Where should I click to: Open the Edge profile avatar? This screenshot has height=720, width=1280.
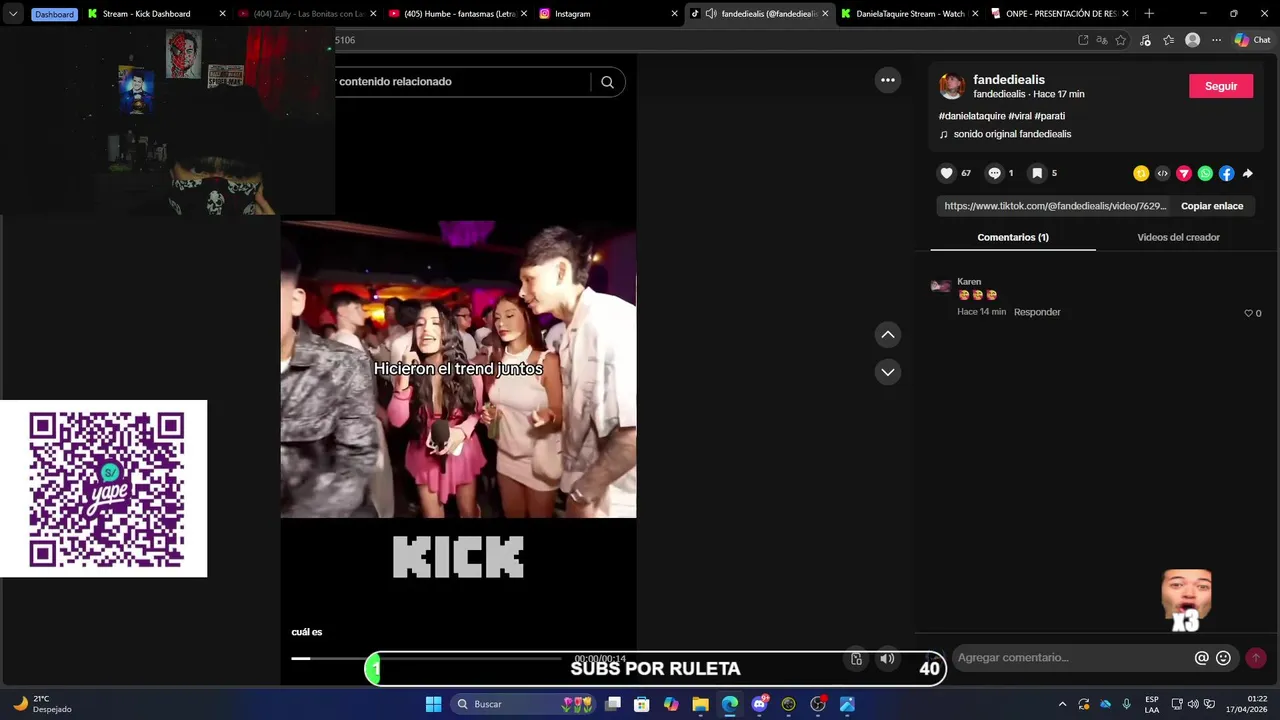[x=1192, y=40]
